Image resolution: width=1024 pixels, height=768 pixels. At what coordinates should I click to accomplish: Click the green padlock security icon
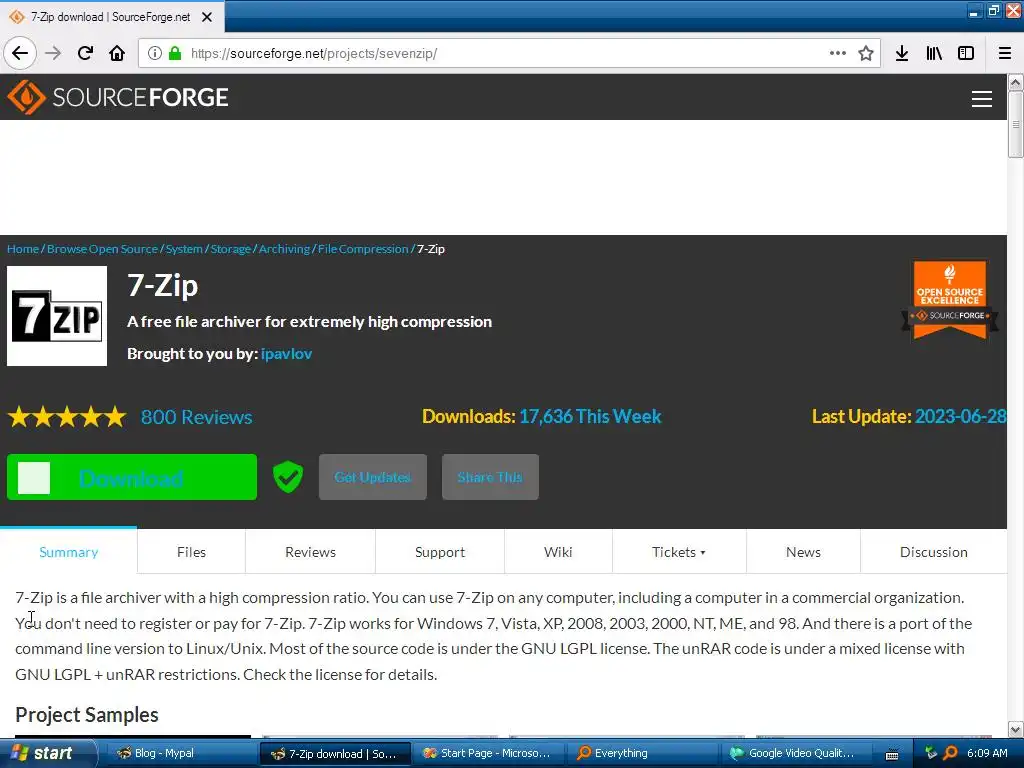(x=175, y=53)
